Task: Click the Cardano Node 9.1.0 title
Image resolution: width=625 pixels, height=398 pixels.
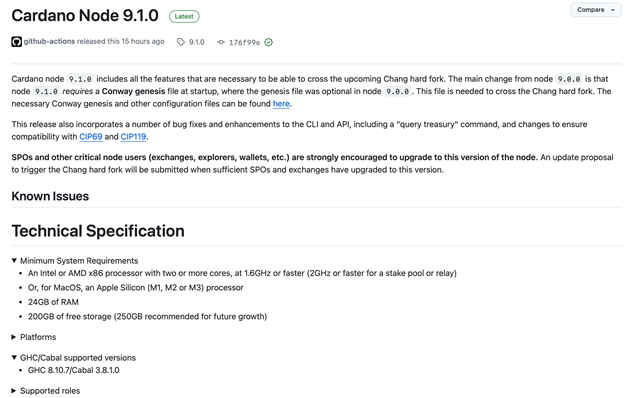Action: [x=85, y=16]
